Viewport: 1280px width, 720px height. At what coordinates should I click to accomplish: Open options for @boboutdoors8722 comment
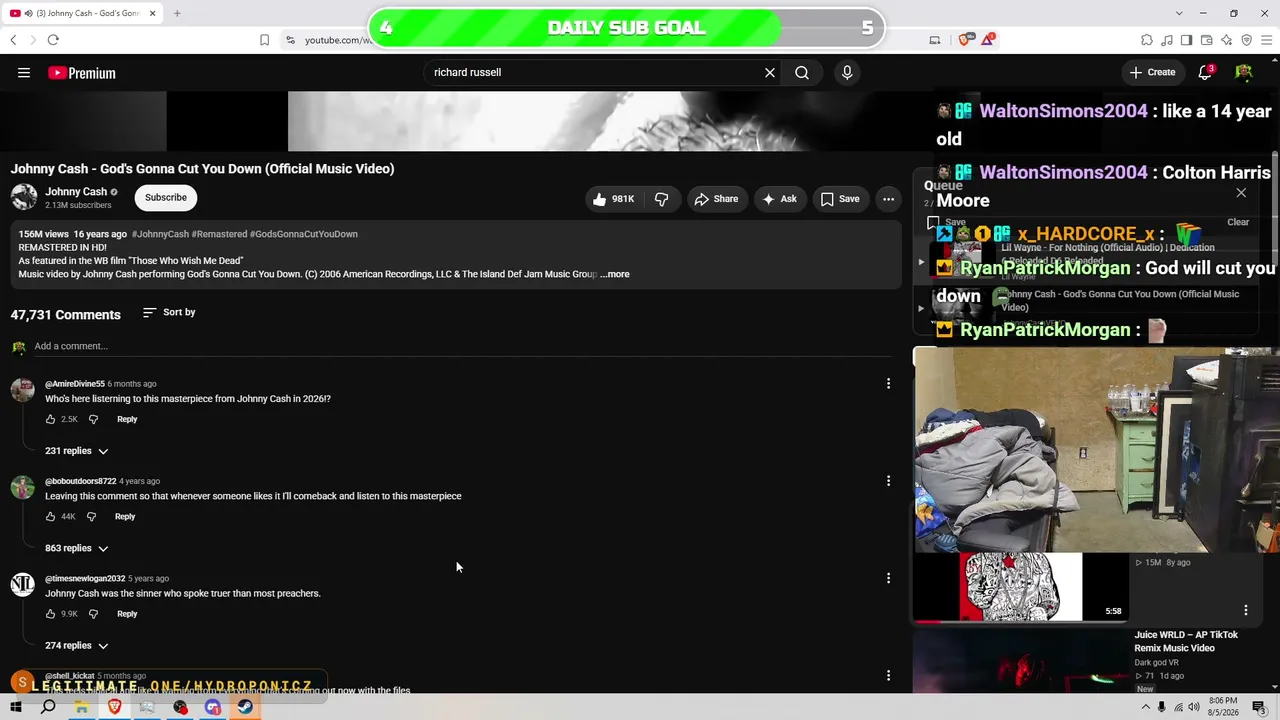click(888, 481)
